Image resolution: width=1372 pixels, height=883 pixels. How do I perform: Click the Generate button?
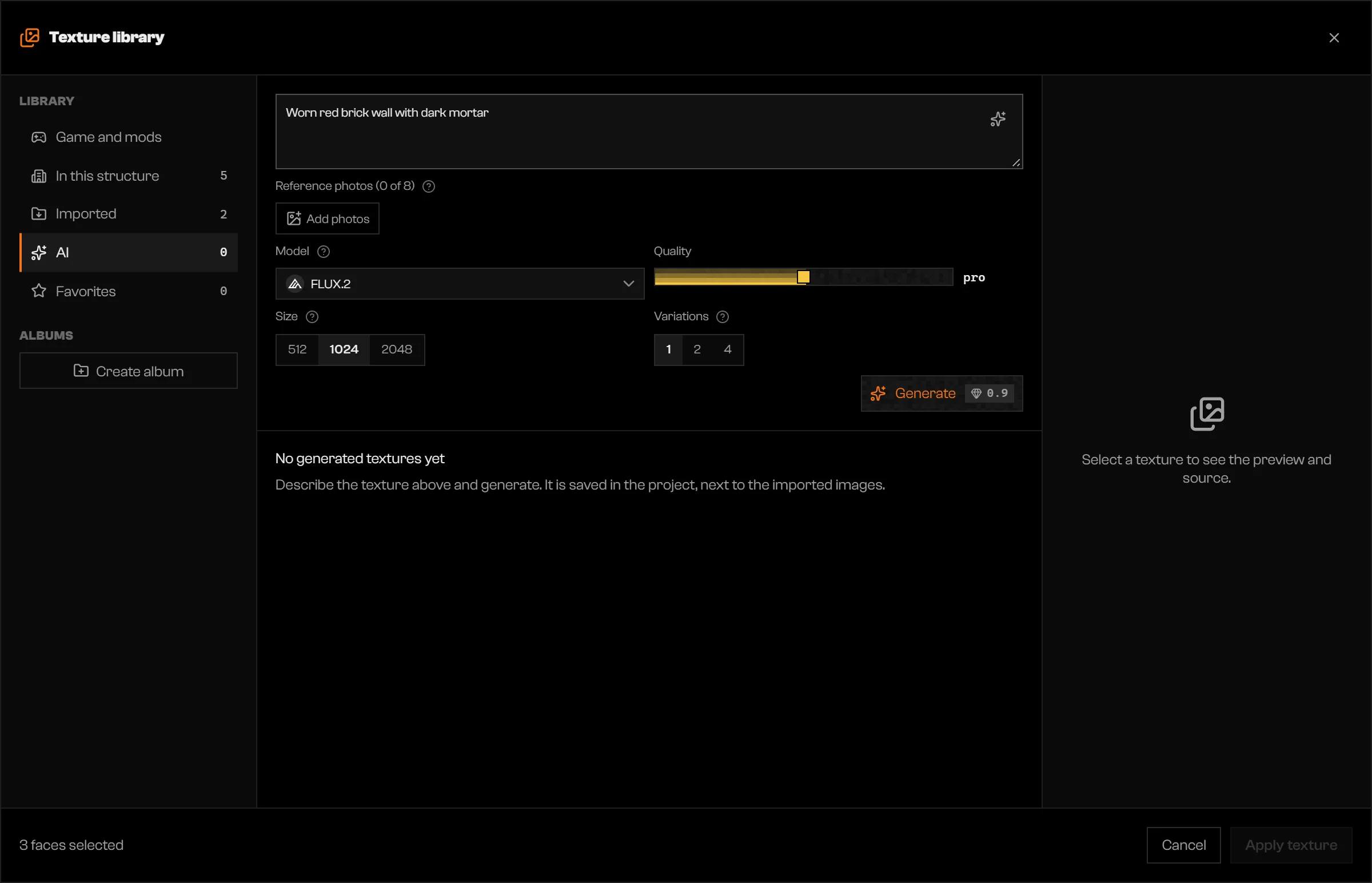pyautogui.click(x=942, y=393)
